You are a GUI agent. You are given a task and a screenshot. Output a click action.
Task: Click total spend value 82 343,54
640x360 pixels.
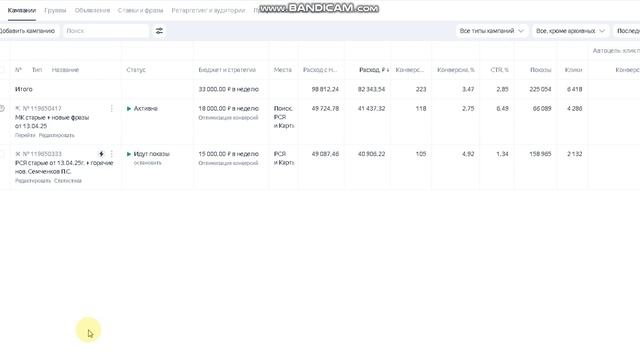371,89
